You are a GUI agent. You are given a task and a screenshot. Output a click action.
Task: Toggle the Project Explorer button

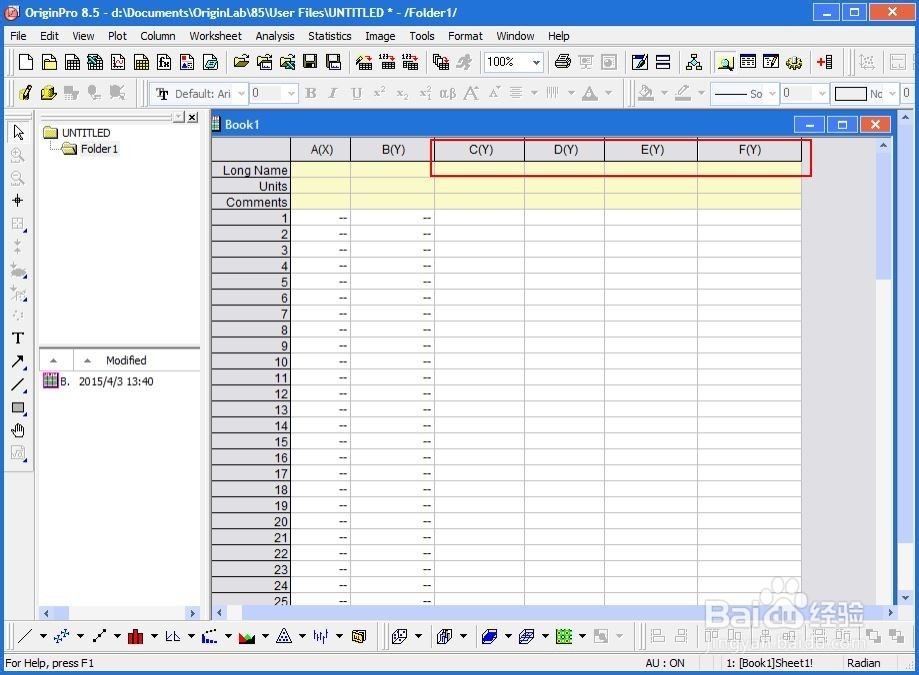tap(725, 62)
